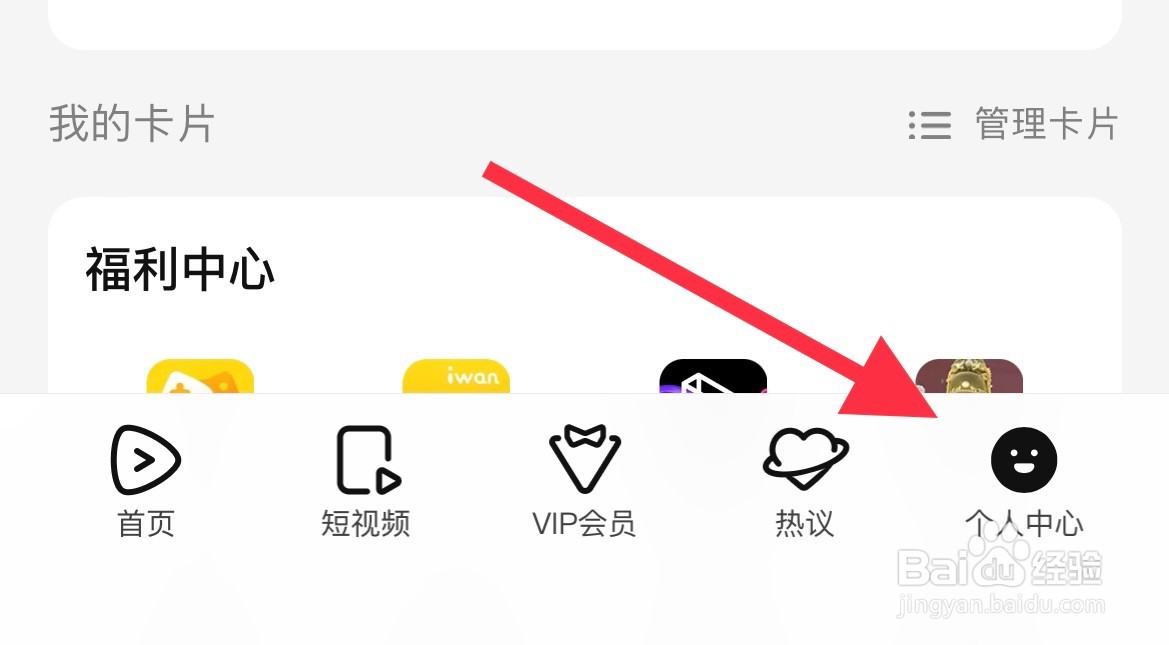Open the yellow game ticket app icon

(201, 376)
